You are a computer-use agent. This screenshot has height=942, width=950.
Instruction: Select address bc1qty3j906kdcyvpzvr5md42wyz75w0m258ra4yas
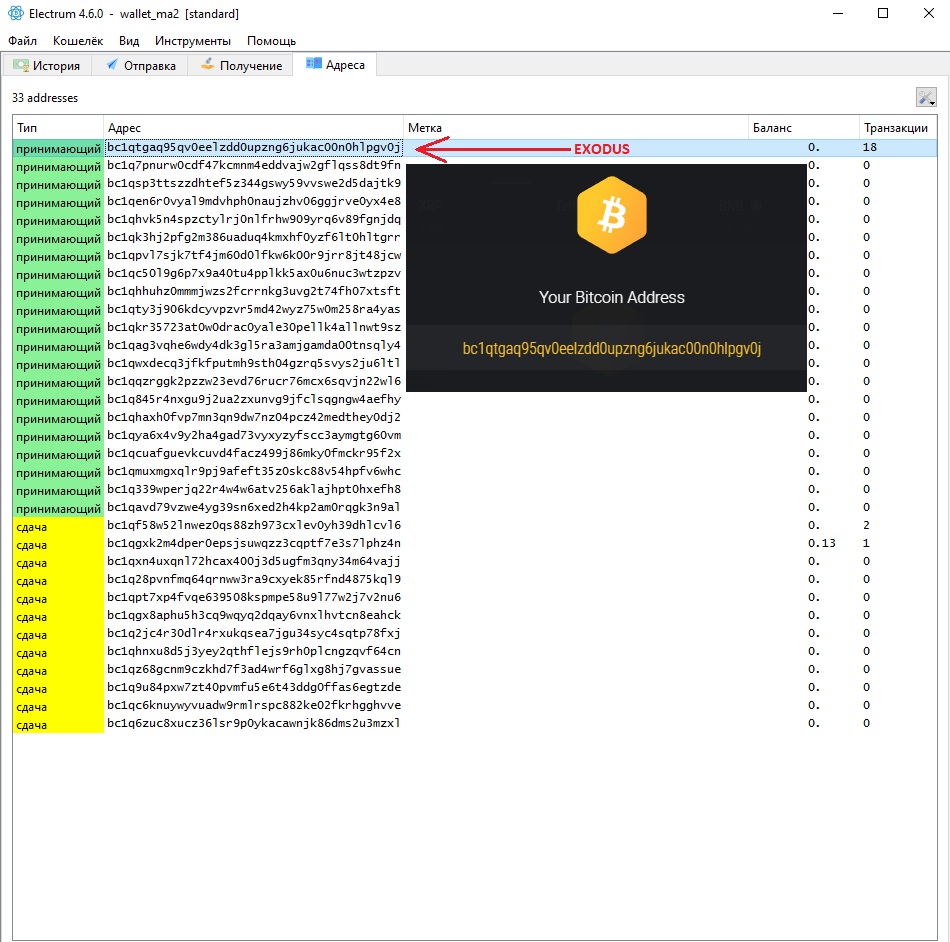point(254,310)
